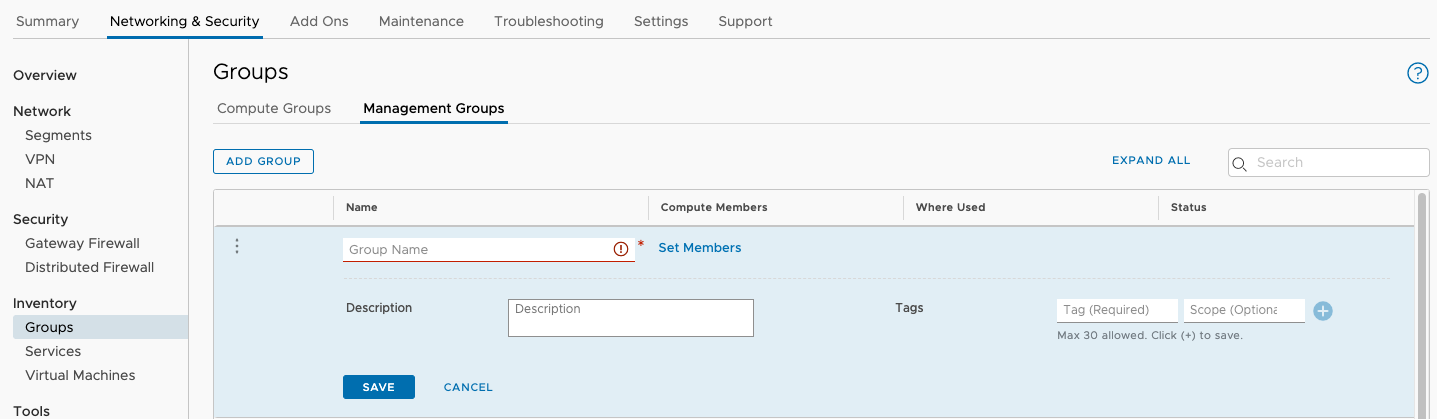Screen dimensions: 1437x419
Task: Click the help question mark icon
Action: pyautogui.click(x=1417, y=73)
